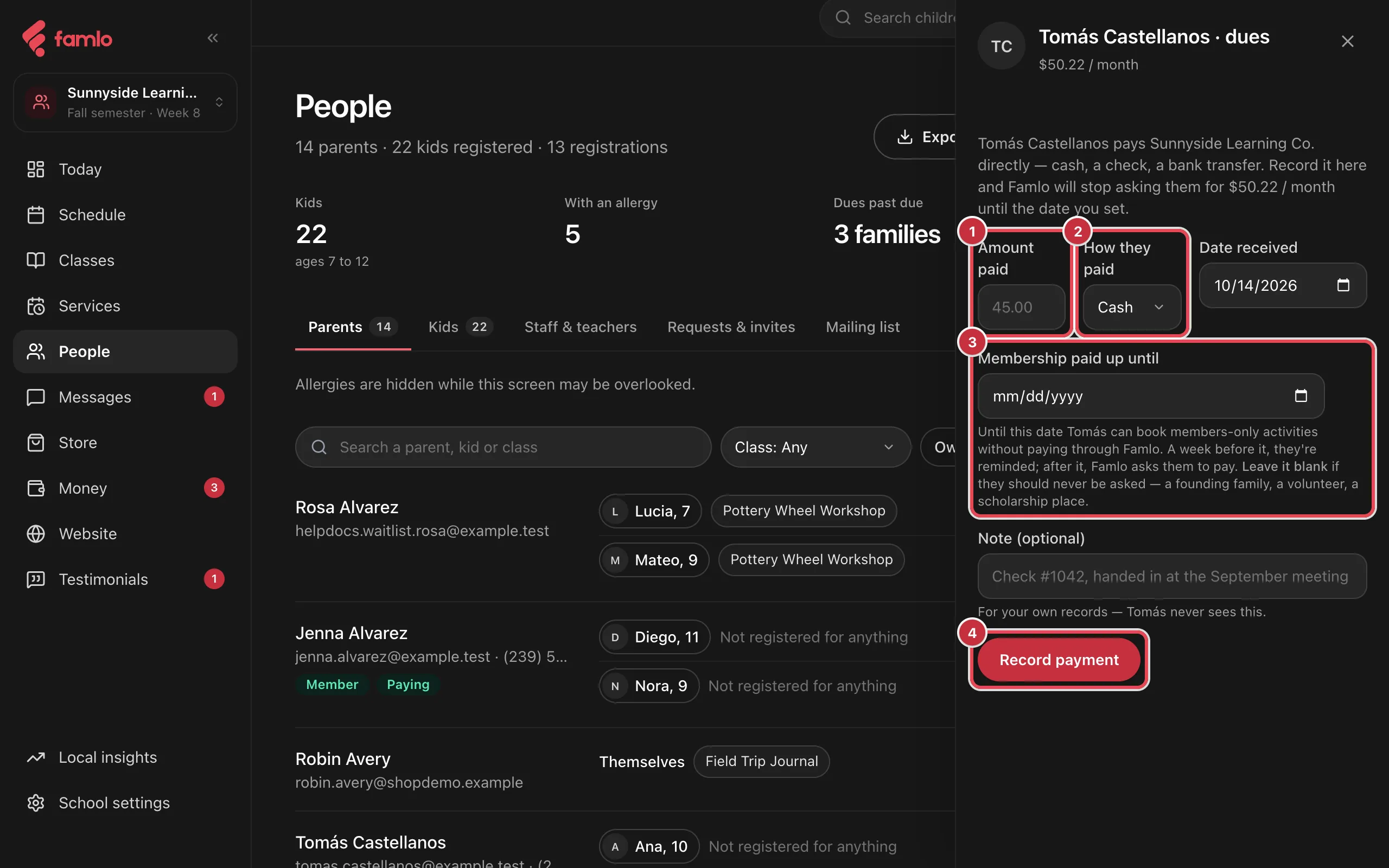Click the Jenna Alvarez parent name
The width and height of the screenshot is (1389, 868).
351,633
